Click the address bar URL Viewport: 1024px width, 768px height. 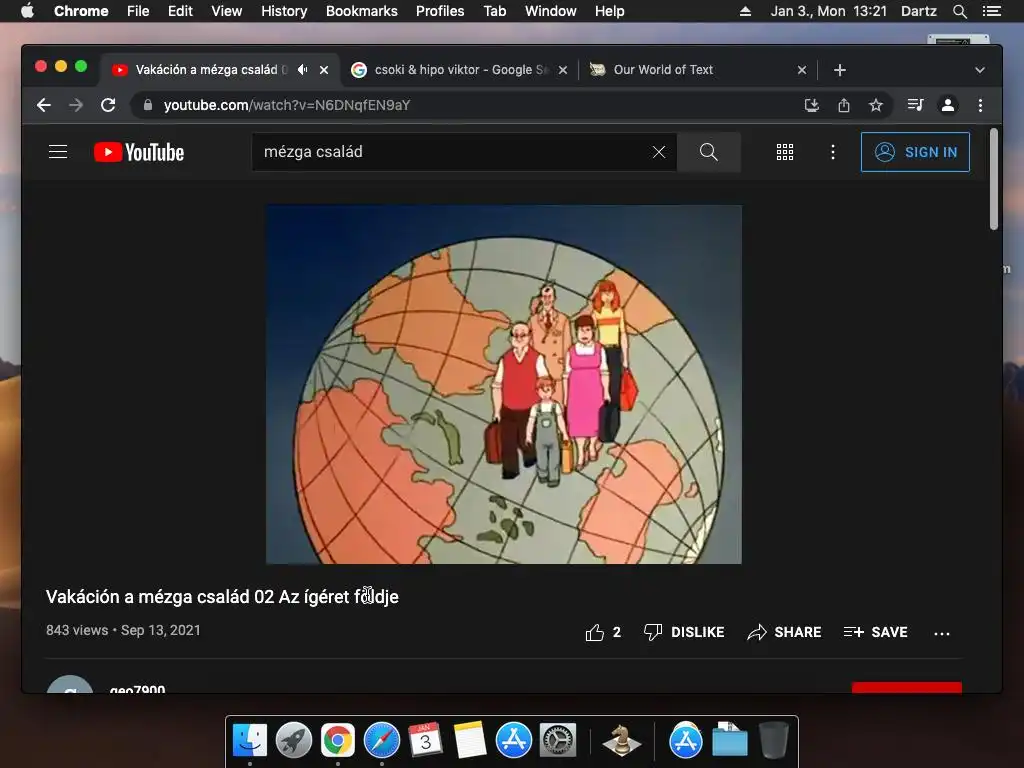point(287,105)
